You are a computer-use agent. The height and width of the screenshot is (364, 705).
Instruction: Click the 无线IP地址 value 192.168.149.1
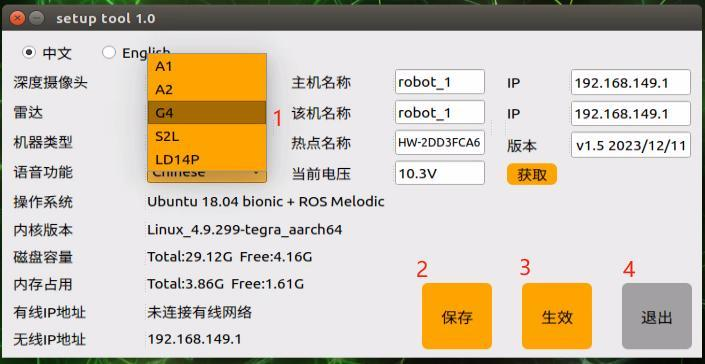[x=194, y=339]
